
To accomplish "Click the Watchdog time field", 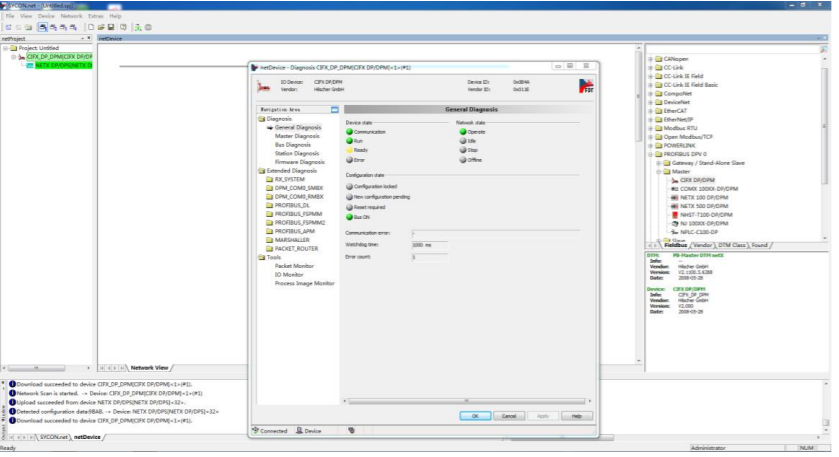I will (x=429, y=245).
